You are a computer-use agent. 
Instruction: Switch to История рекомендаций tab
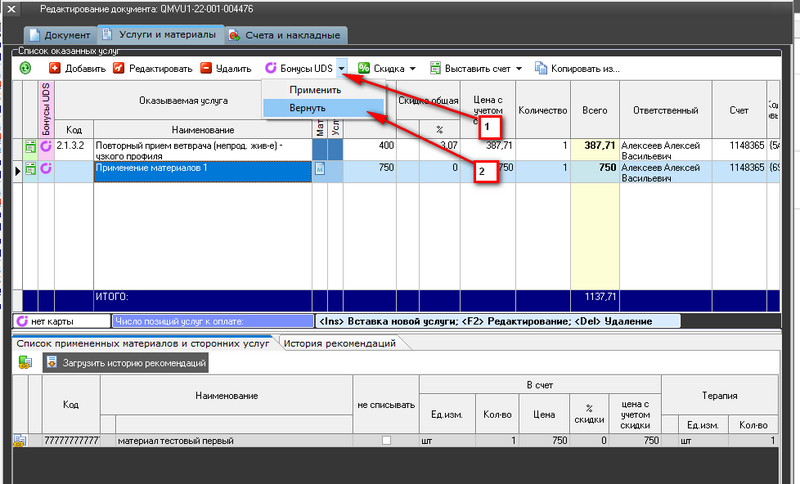339,343
